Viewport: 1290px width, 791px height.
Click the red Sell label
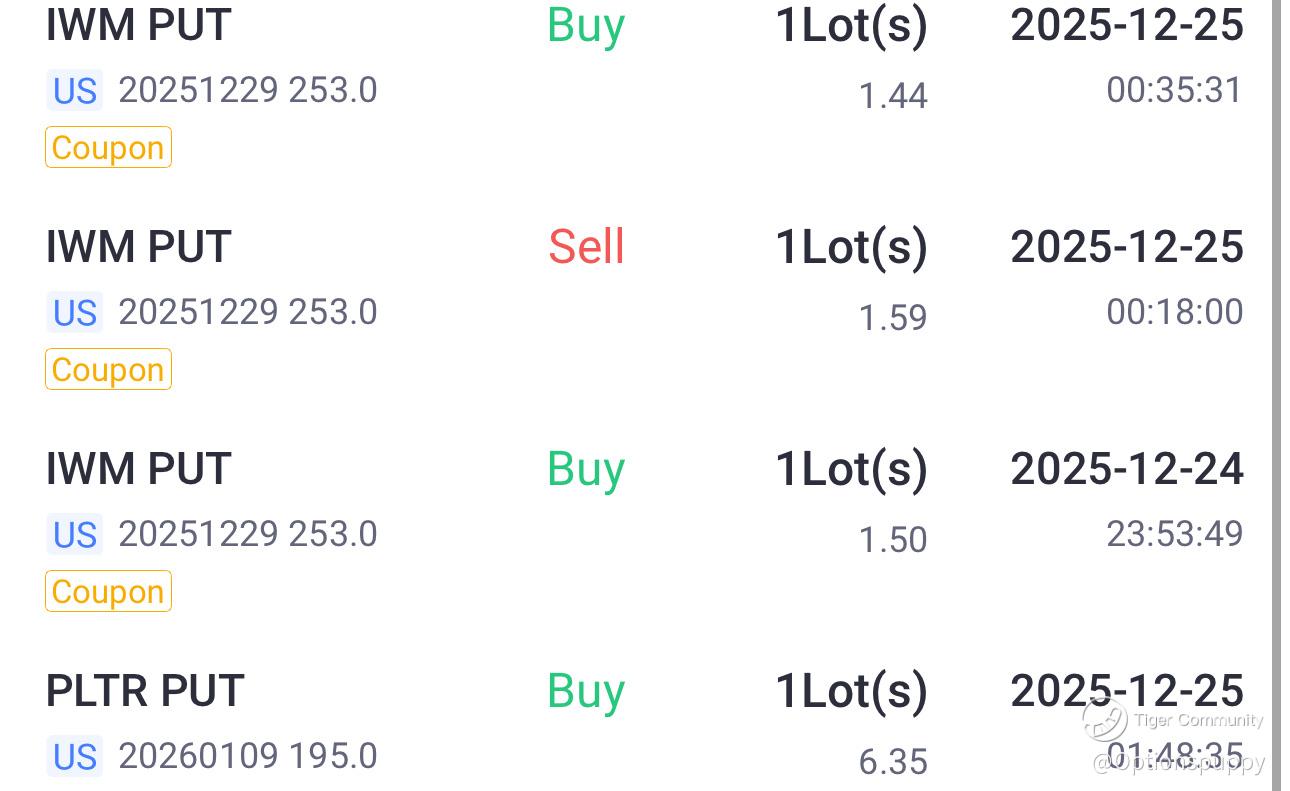tap(586, 247)
